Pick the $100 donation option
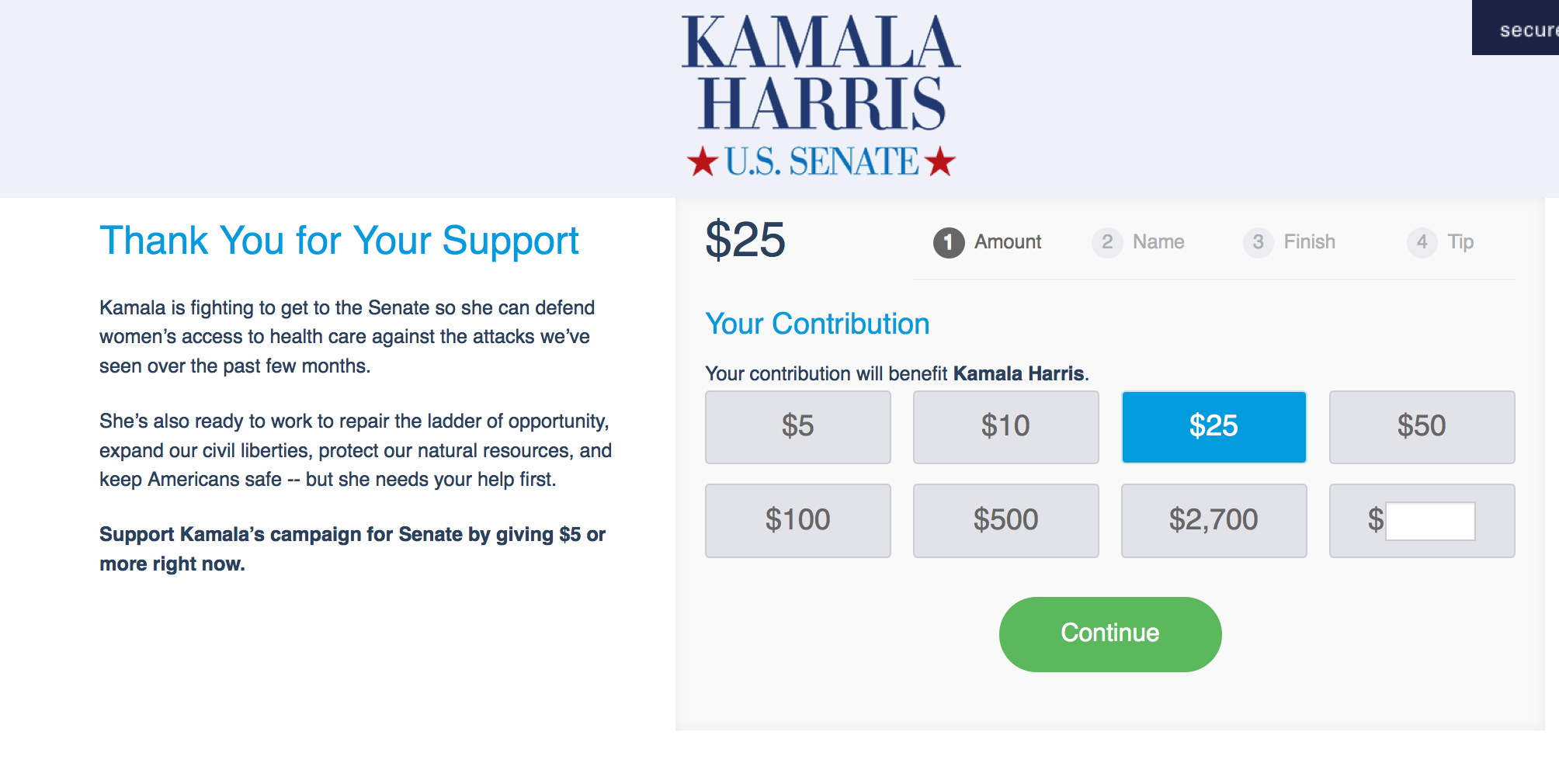The width and height of the screenshot is (1559, 784). point(797,520)
